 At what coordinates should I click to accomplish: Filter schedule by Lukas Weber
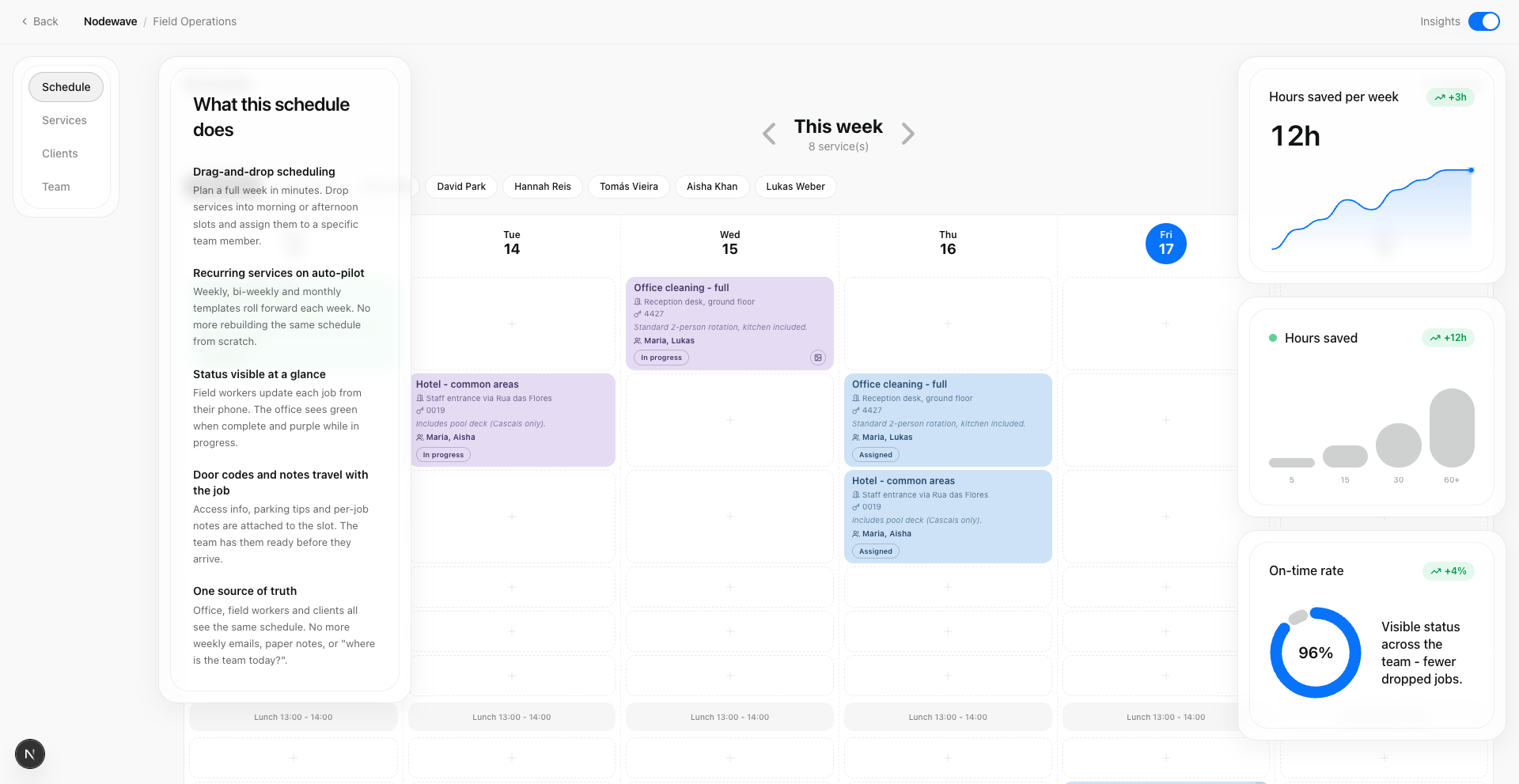point(795,187)
